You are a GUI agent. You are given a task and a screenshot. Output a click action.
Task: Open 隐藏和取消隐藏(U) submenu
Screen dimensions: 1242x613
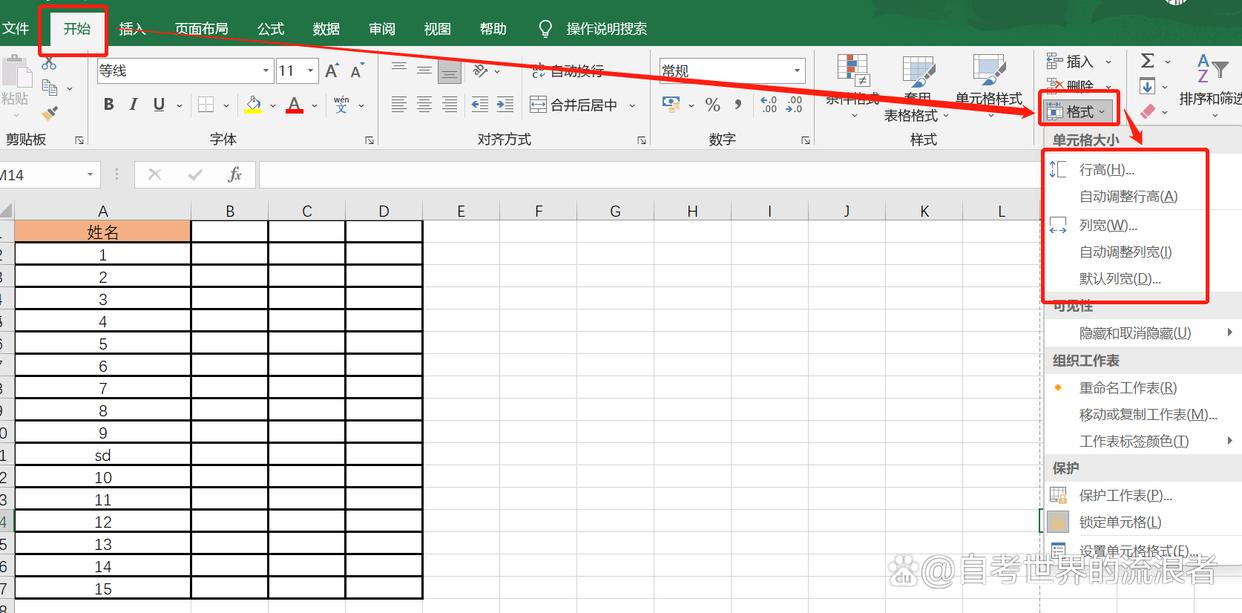[x=1140, y=333]
